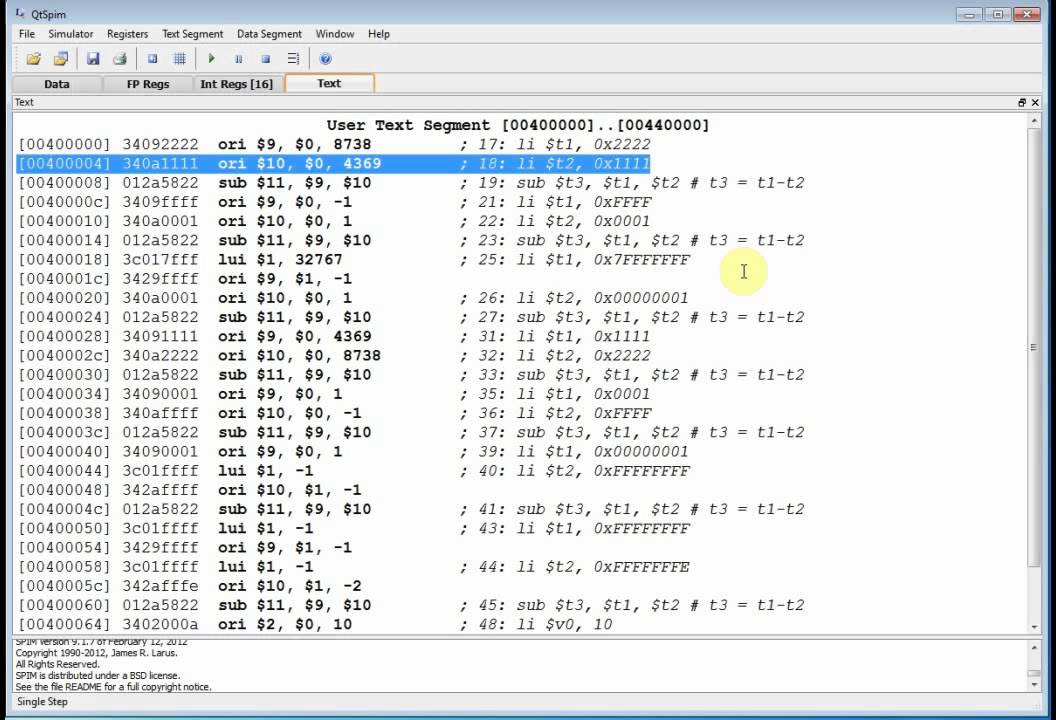Click the text segment scroll down arrow

(x=1034, y=627)
